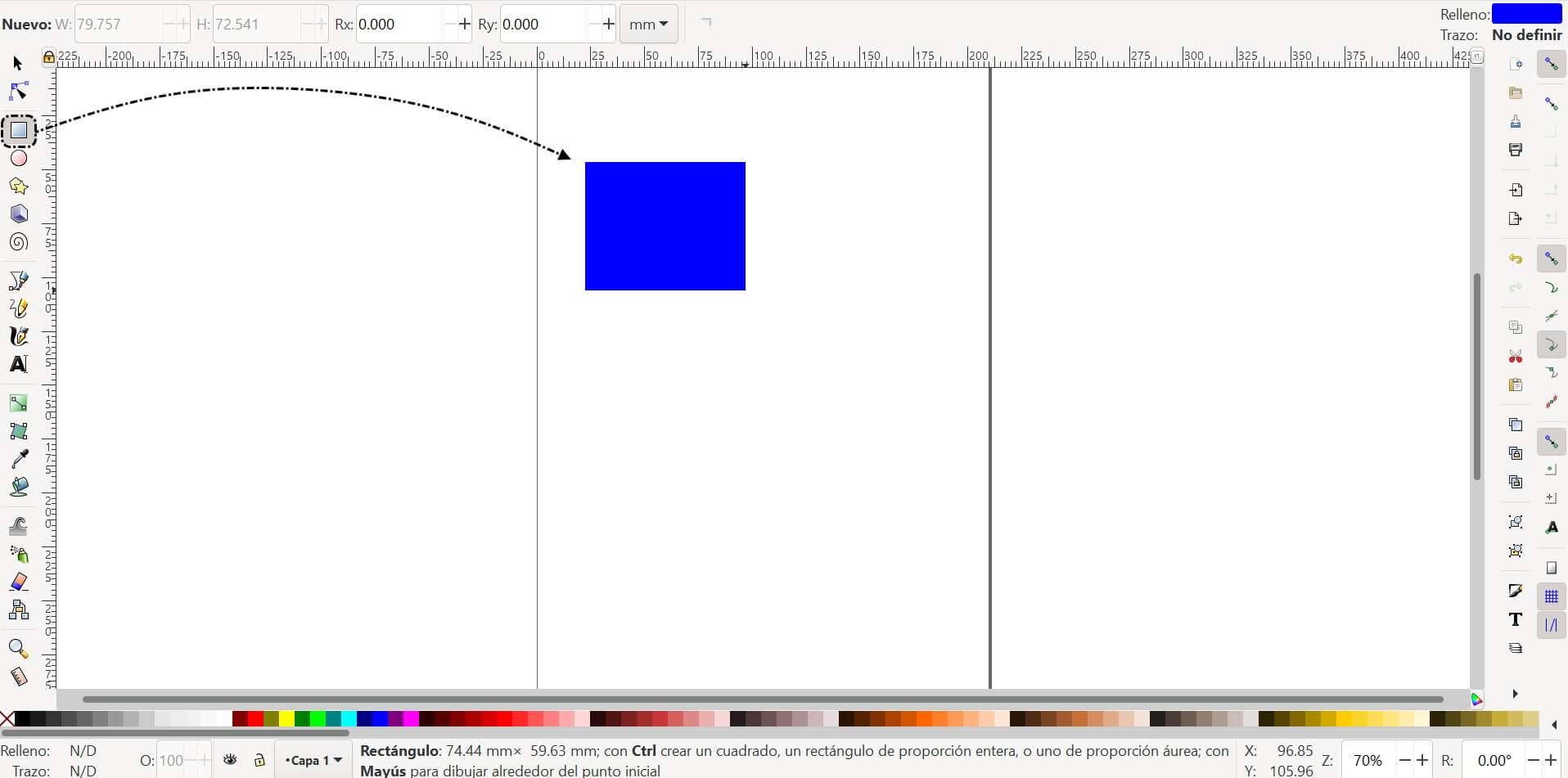Open Text and Font dialog
This screenshot has width=1568, height=778.
[1515, 619]
